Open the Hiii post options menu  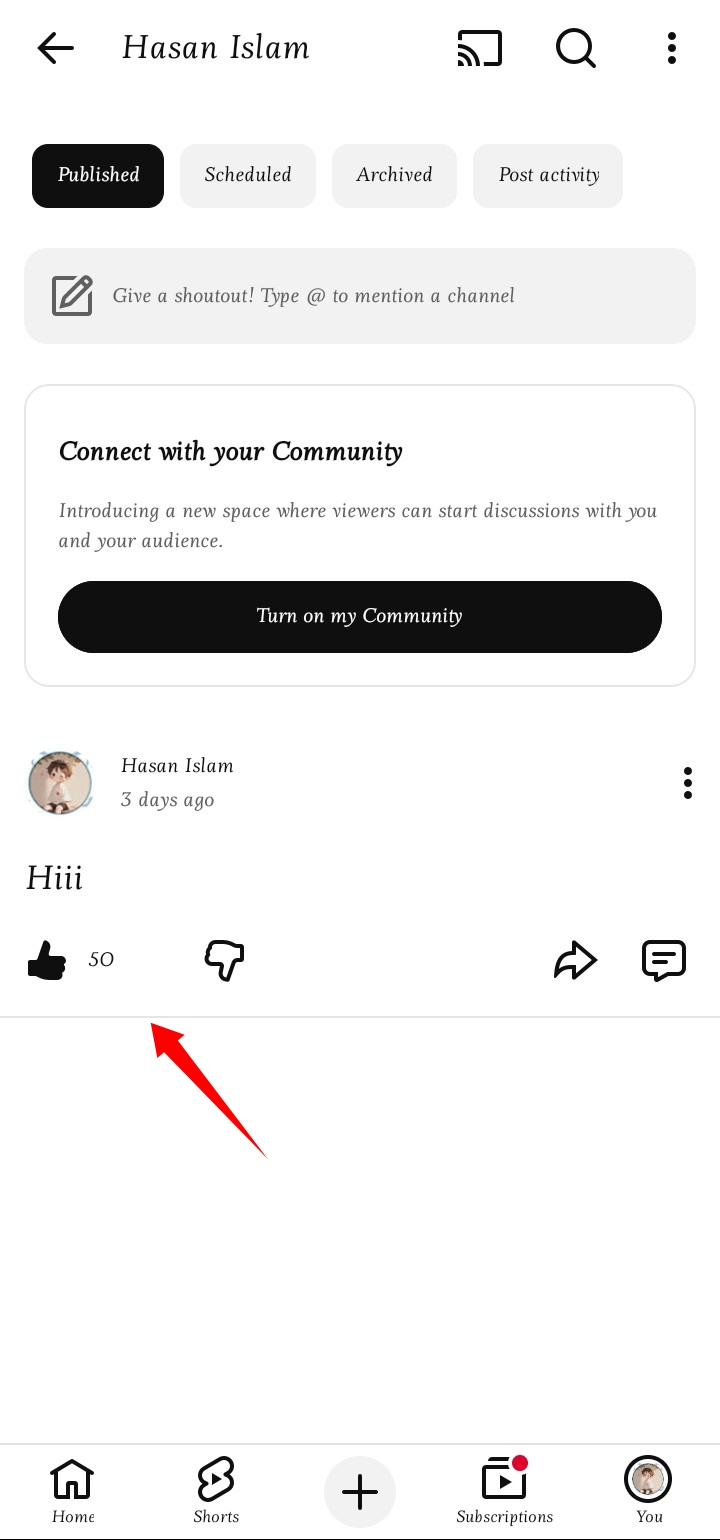pyautogui.click(x=688, y=783)
